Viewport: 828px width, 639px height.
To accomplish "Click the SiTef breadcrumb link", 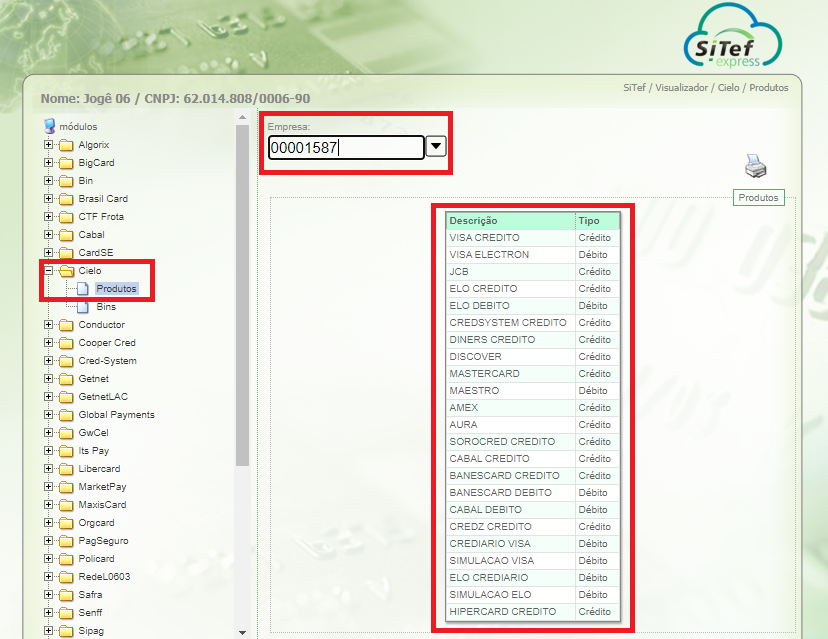I will [634, 88].
